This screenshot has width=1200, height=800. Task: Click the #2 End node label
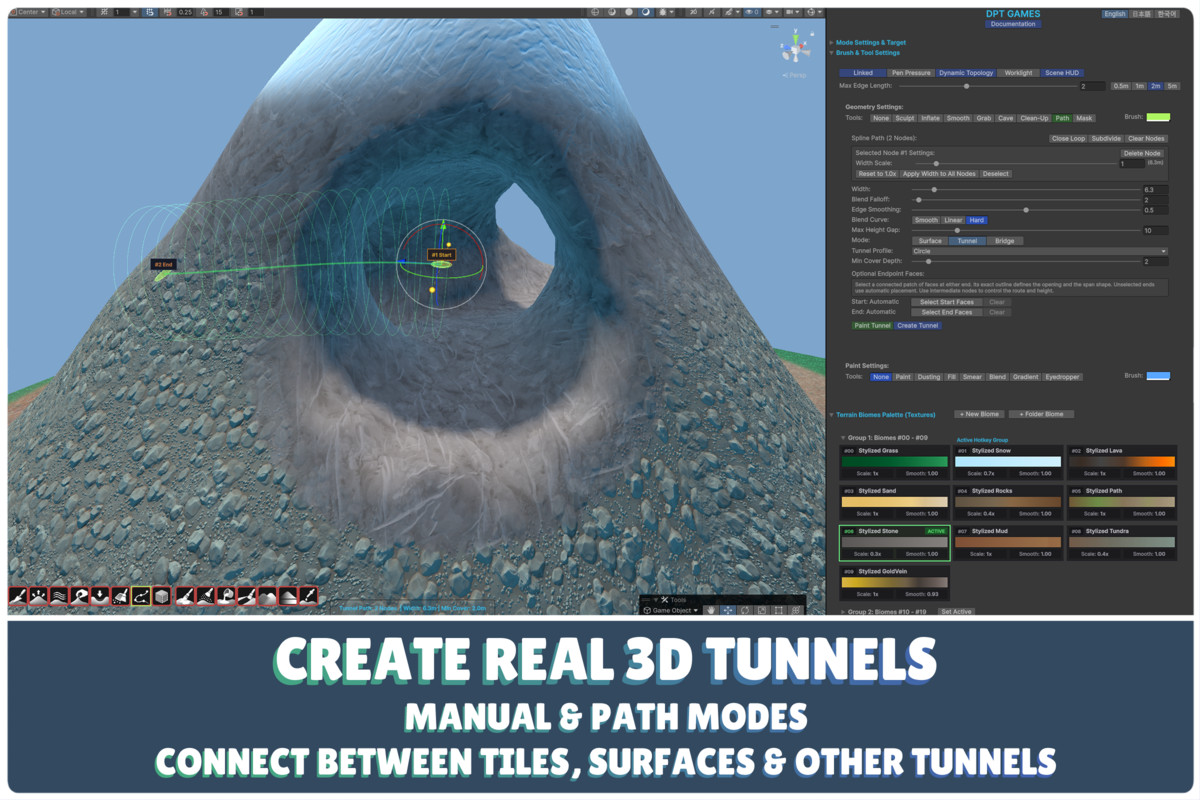(x=163, y=265)
